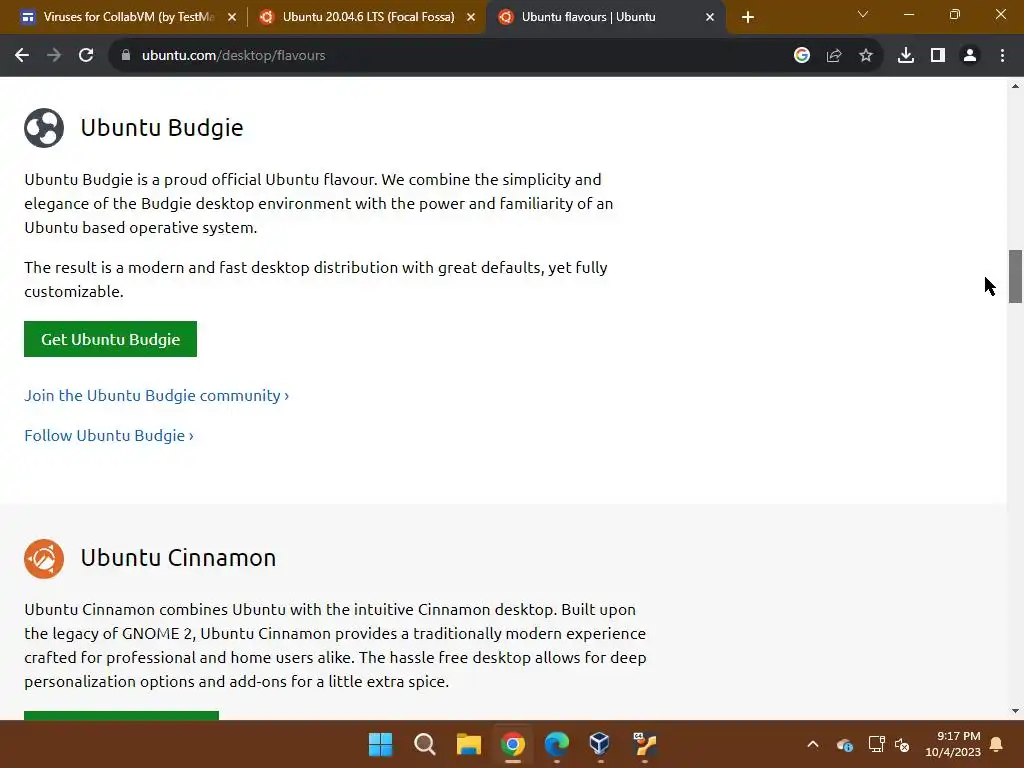This screenshot has width=1024, height=768.
Task: Close the Ubuntu 20.04.6 LTS tab
Action: [471, 18]
